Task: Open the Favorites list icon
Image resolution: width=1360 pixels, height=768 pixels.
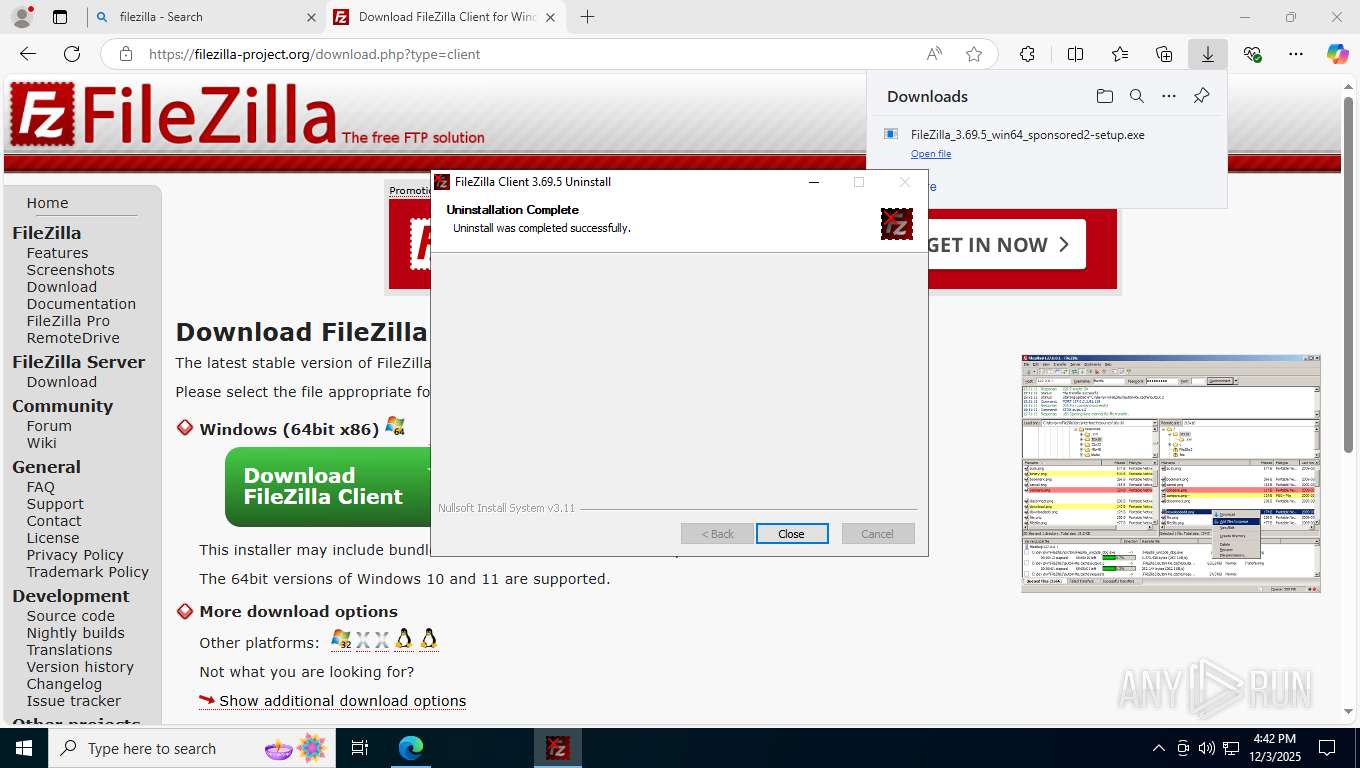Action: 1119,54
